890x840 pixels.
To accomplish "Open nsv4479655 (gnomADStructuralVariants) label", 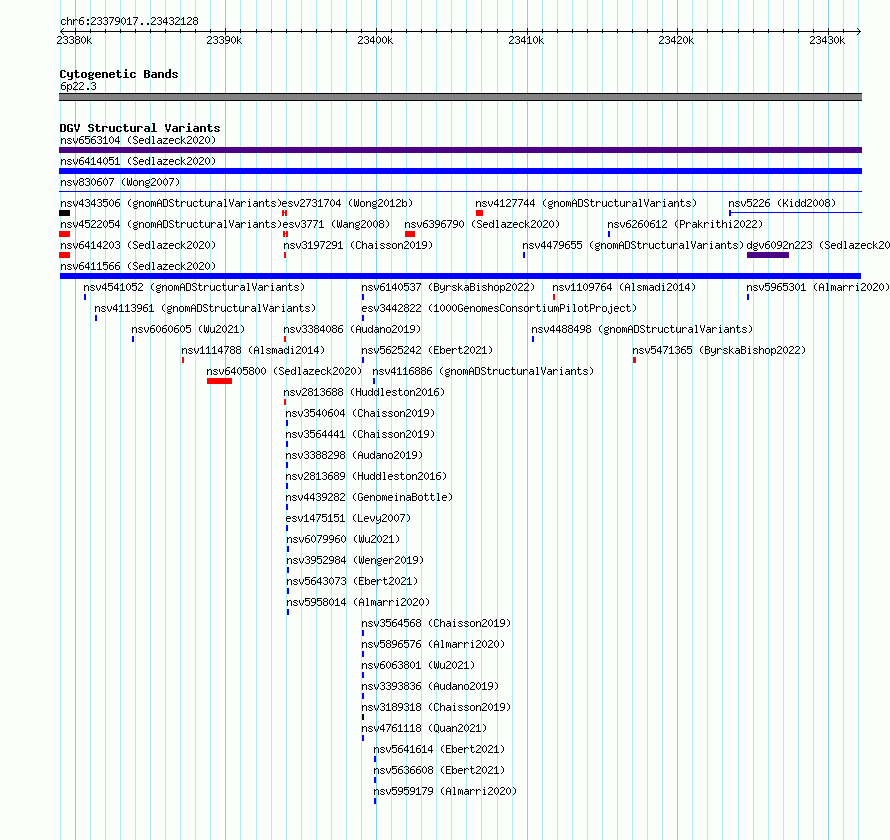I will coord(633,245).
